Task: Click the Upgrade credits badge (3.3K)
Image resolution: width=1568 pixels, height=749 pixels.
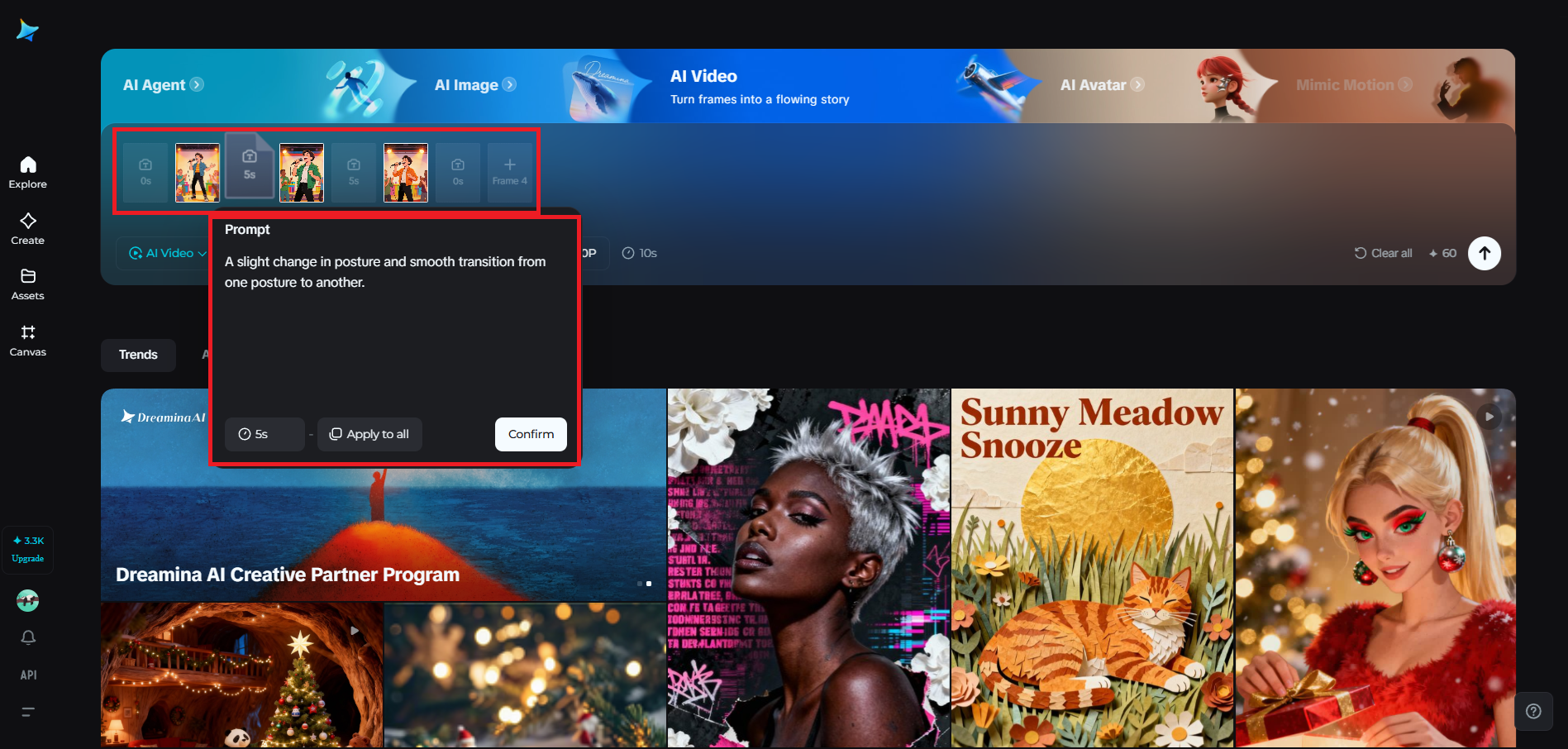Action: pyautogui.click(x=28, y=549)
